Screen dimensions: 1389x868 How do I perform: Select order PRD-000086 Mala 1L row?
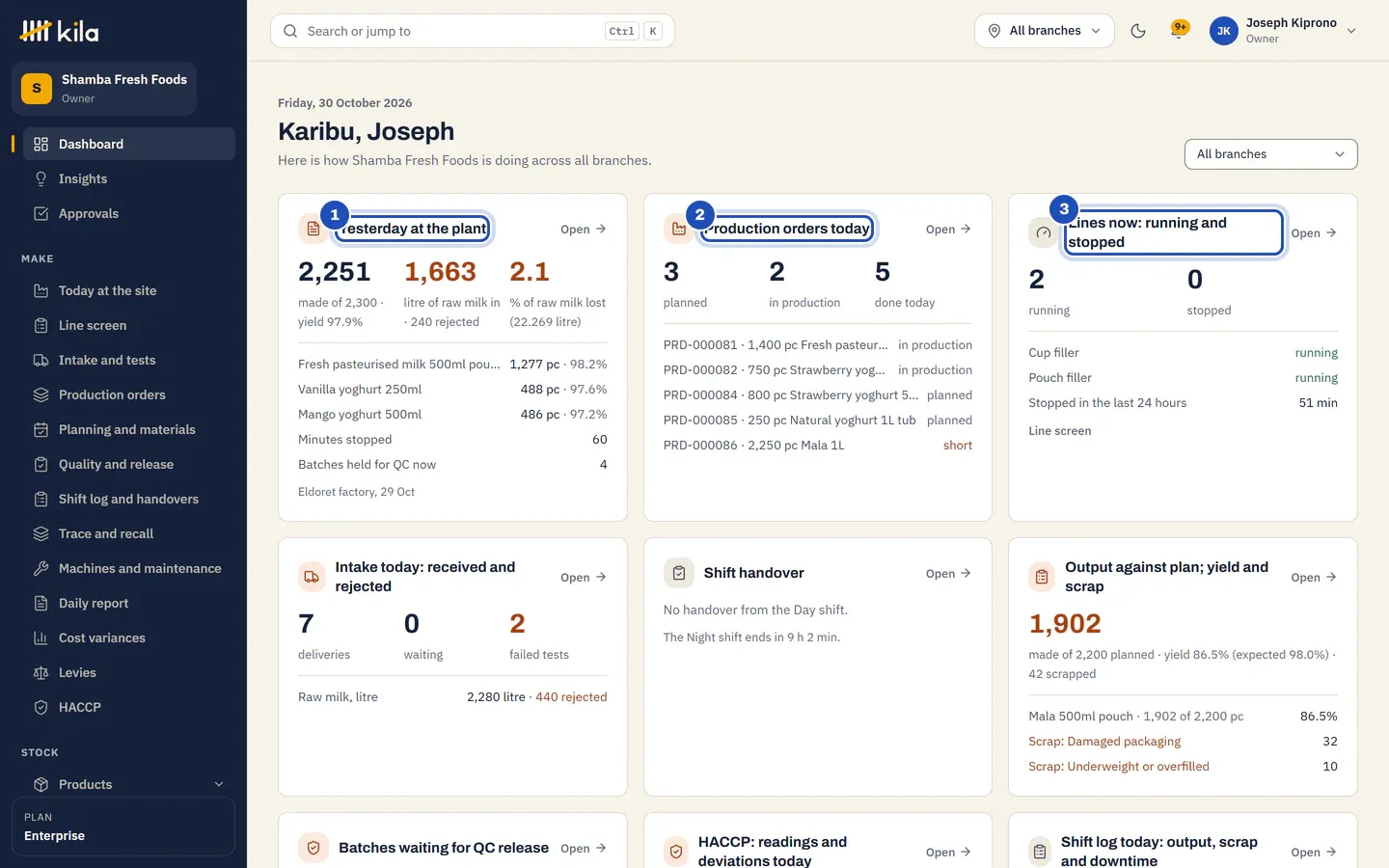point(818,445)
